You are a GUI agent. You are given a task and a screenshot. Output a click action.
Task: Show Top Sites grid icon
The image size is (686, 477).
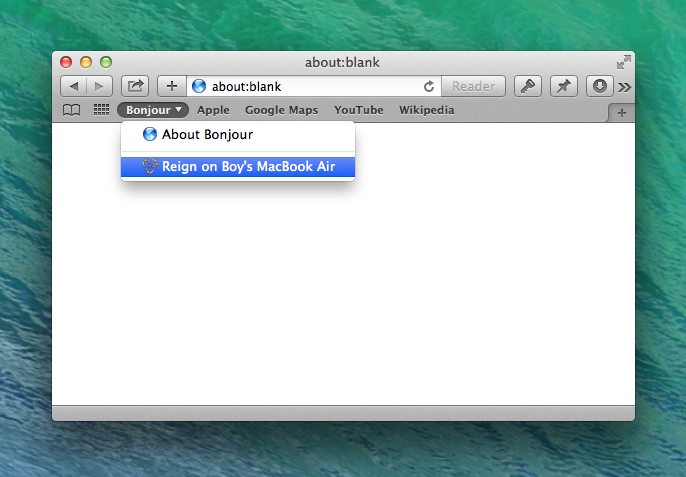[x=102, y=109]
